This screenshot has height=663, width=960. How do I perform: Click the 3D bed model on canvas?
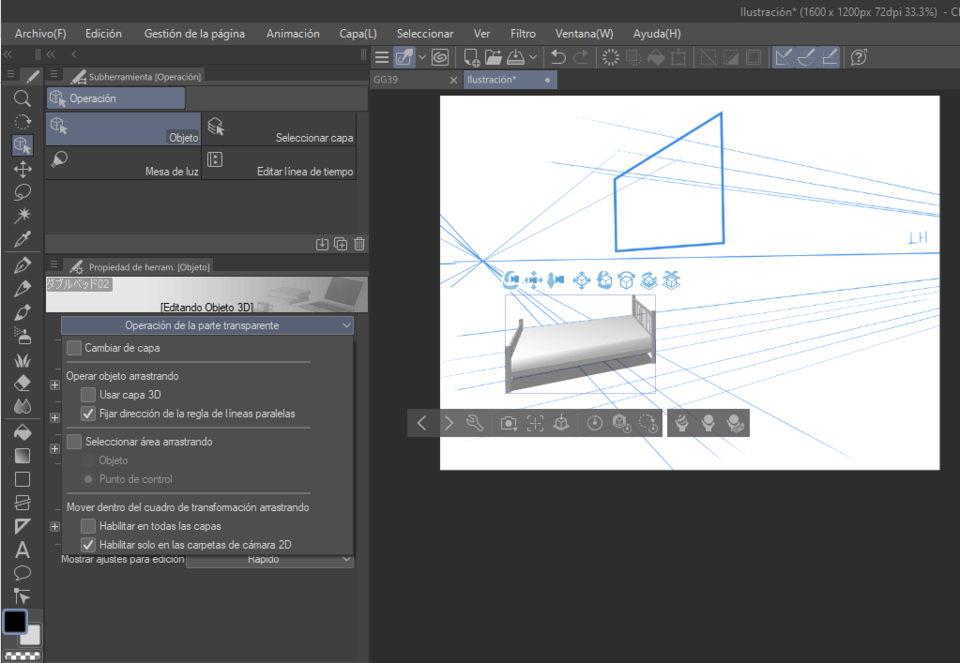579,345
